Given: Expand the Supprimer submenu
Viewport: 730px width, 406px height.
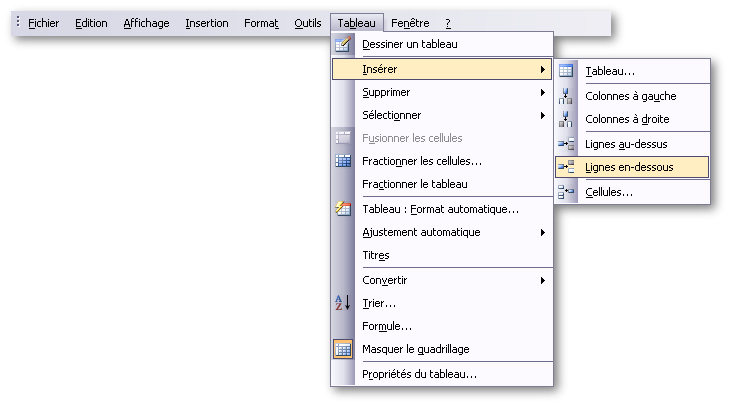Looking at the screenshot, I should [543, 92].
